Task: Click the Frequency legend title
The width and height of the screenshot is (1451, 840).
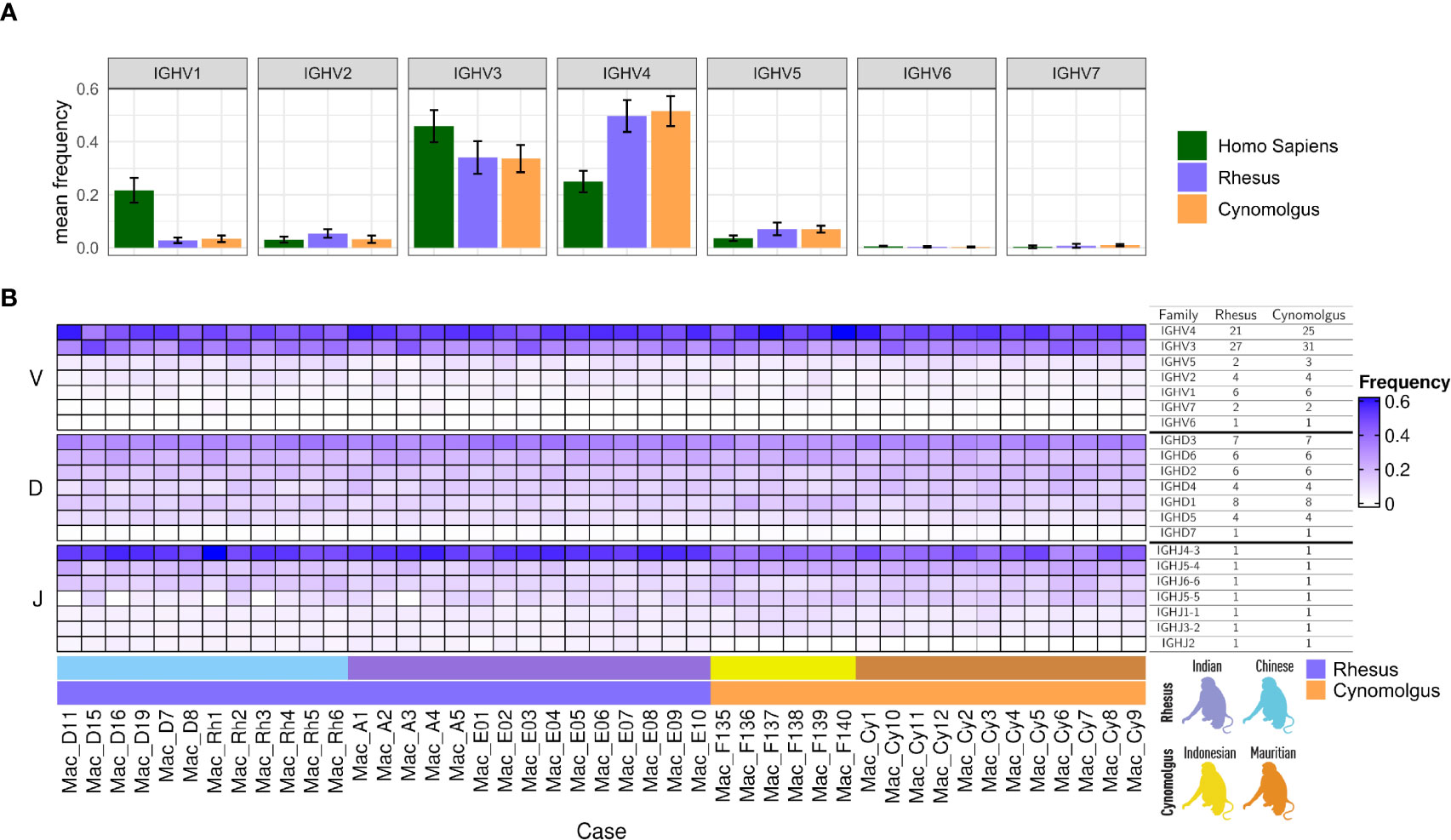Action: [x=1404, y=382]
